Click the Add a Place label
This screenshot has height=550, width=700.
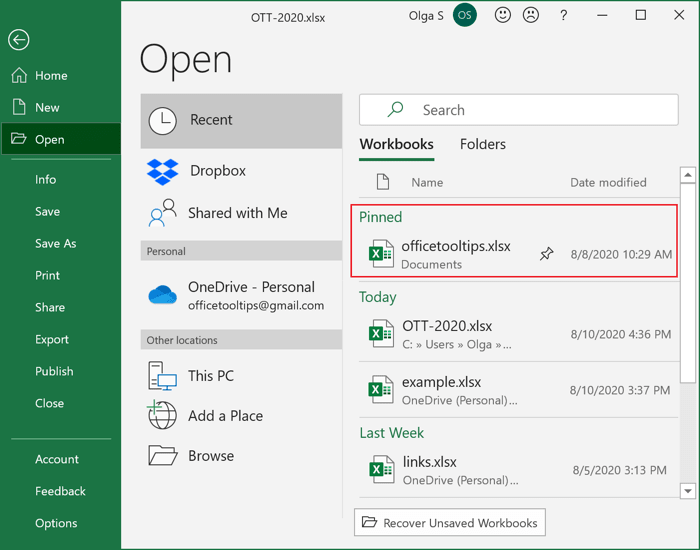click(225, 416)
